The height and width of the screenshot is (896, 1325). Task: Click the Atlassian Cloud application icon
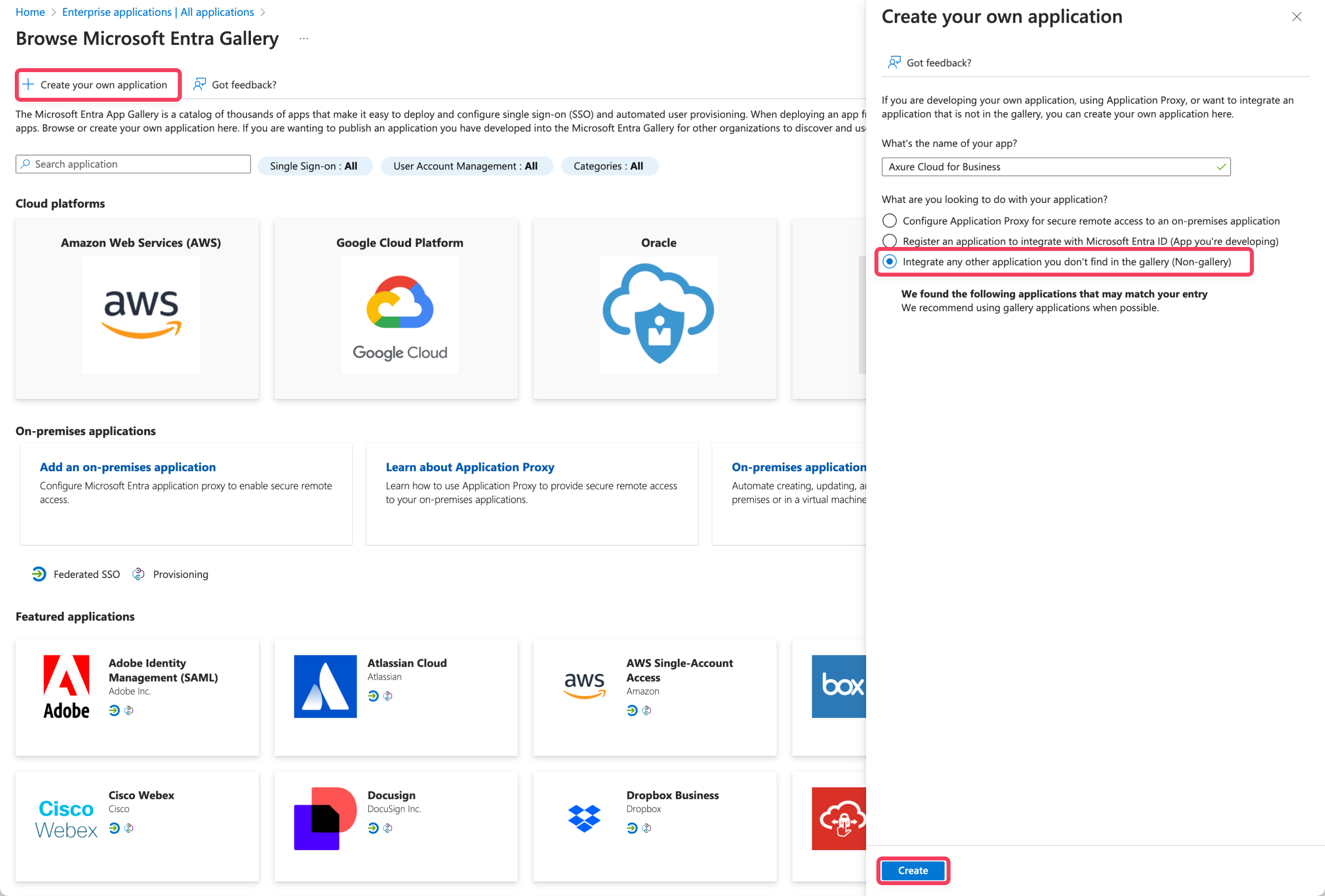point(325,686)
